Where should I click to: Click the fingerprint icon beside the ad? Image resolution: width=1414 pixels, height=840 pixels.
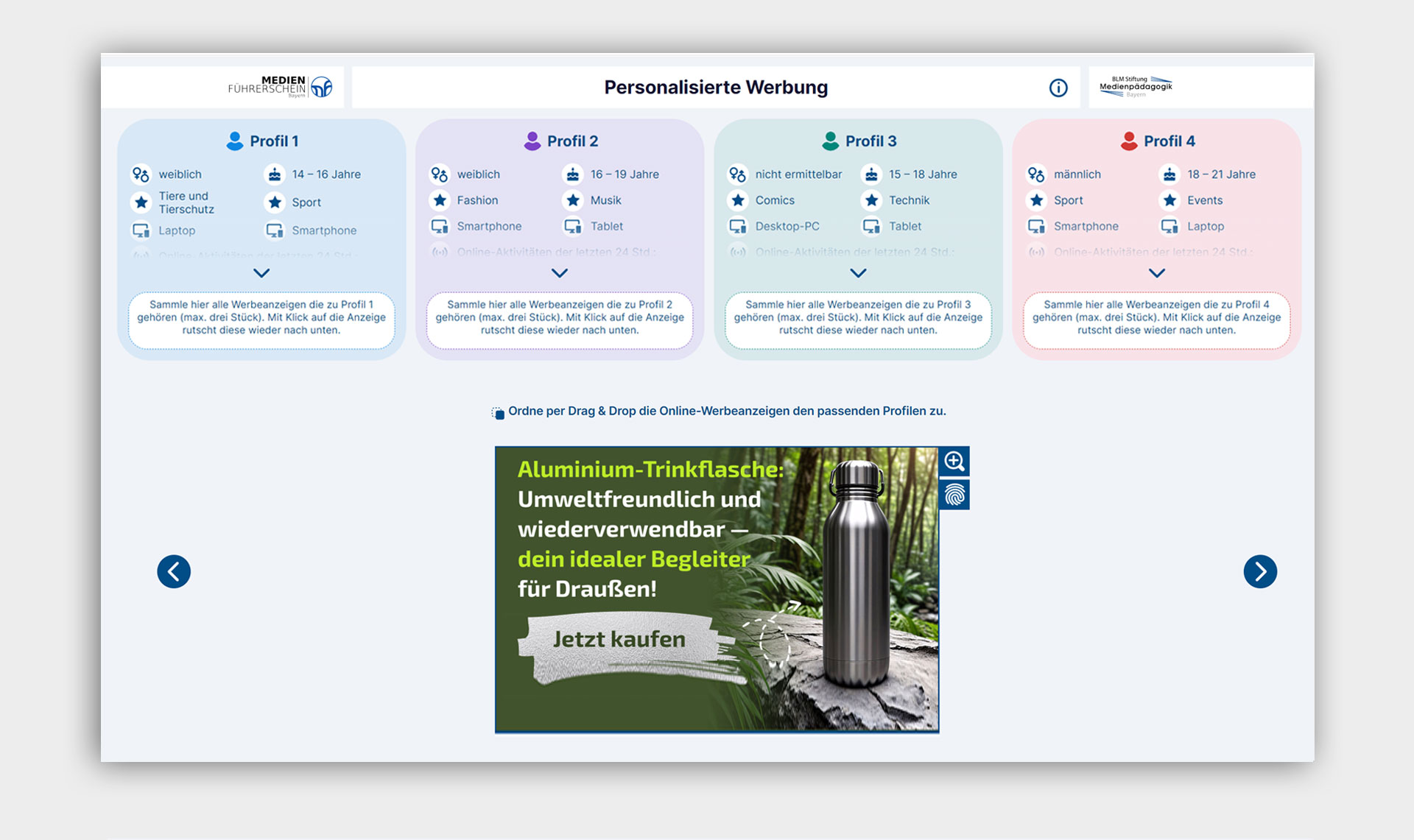coord(954,495)
